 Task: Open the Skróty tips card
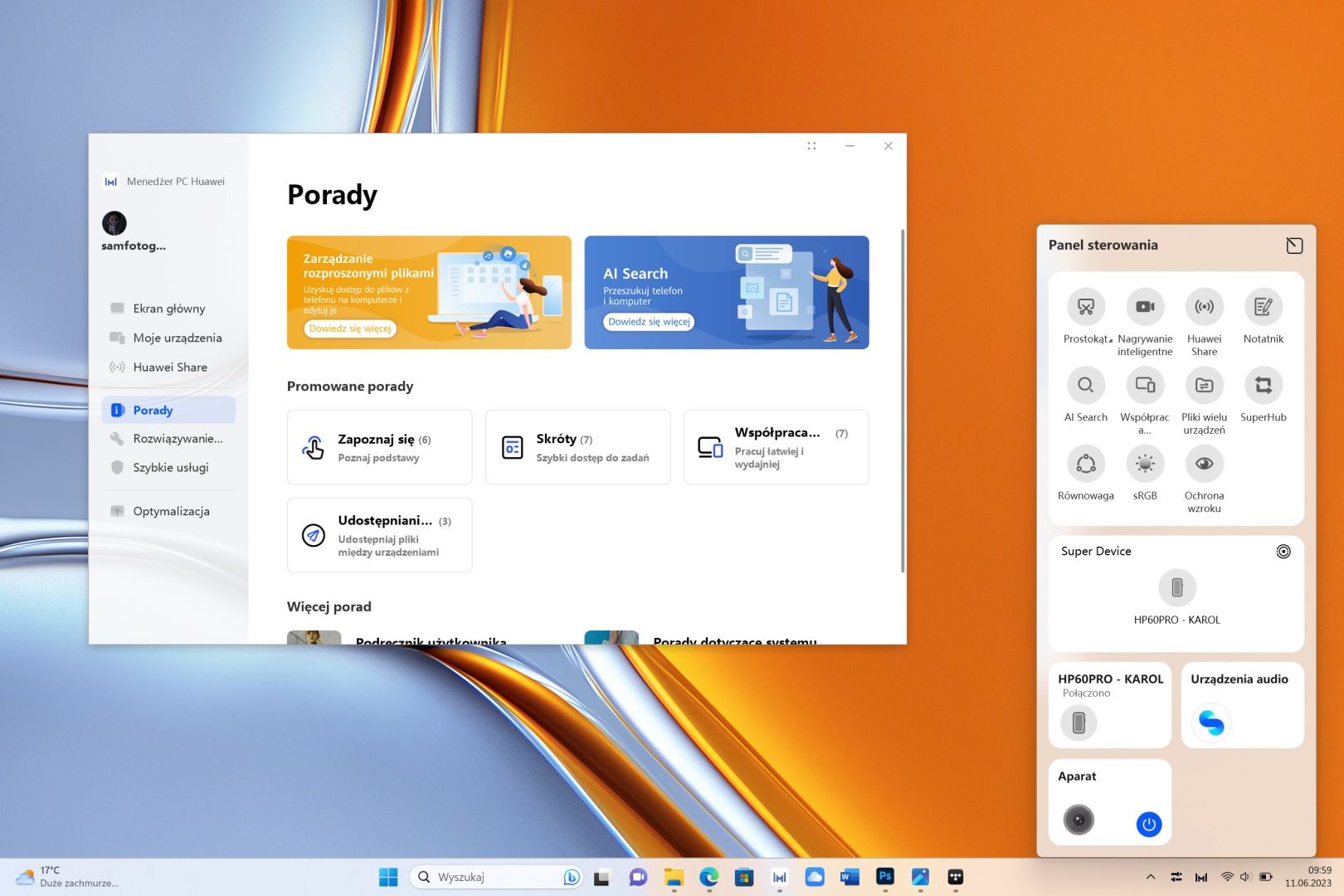tap(577, 447)
